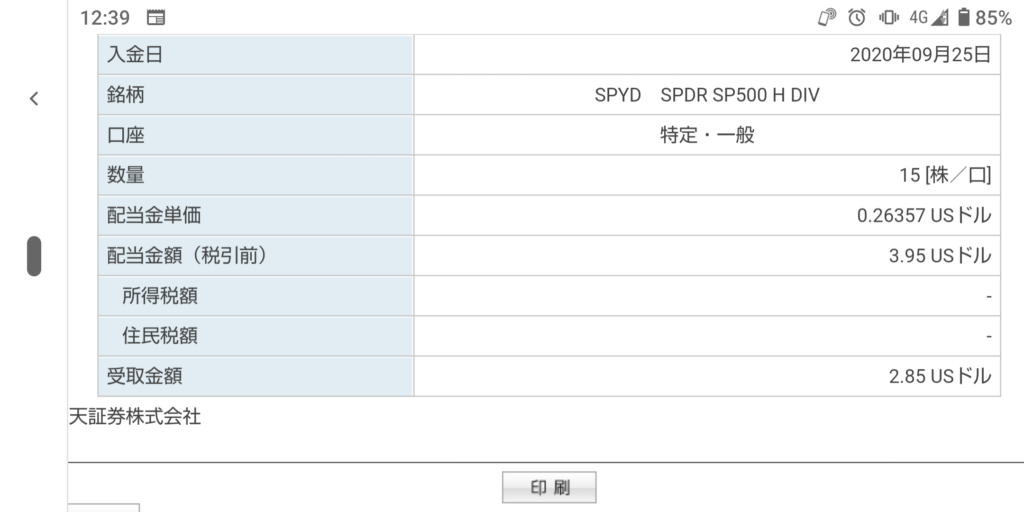Select the 入金日 row header

click(255, 55)
